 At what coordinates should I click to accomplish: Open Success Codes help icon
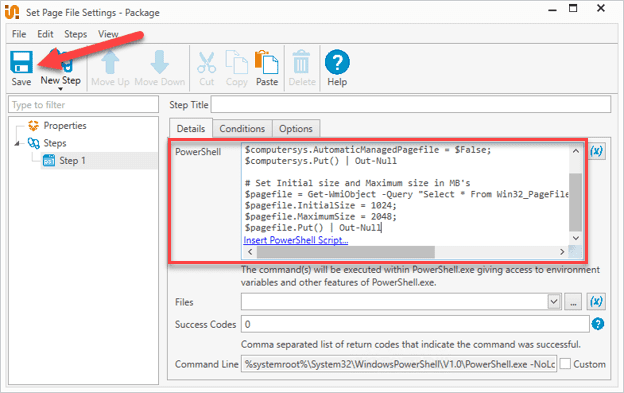coord(598,324)
